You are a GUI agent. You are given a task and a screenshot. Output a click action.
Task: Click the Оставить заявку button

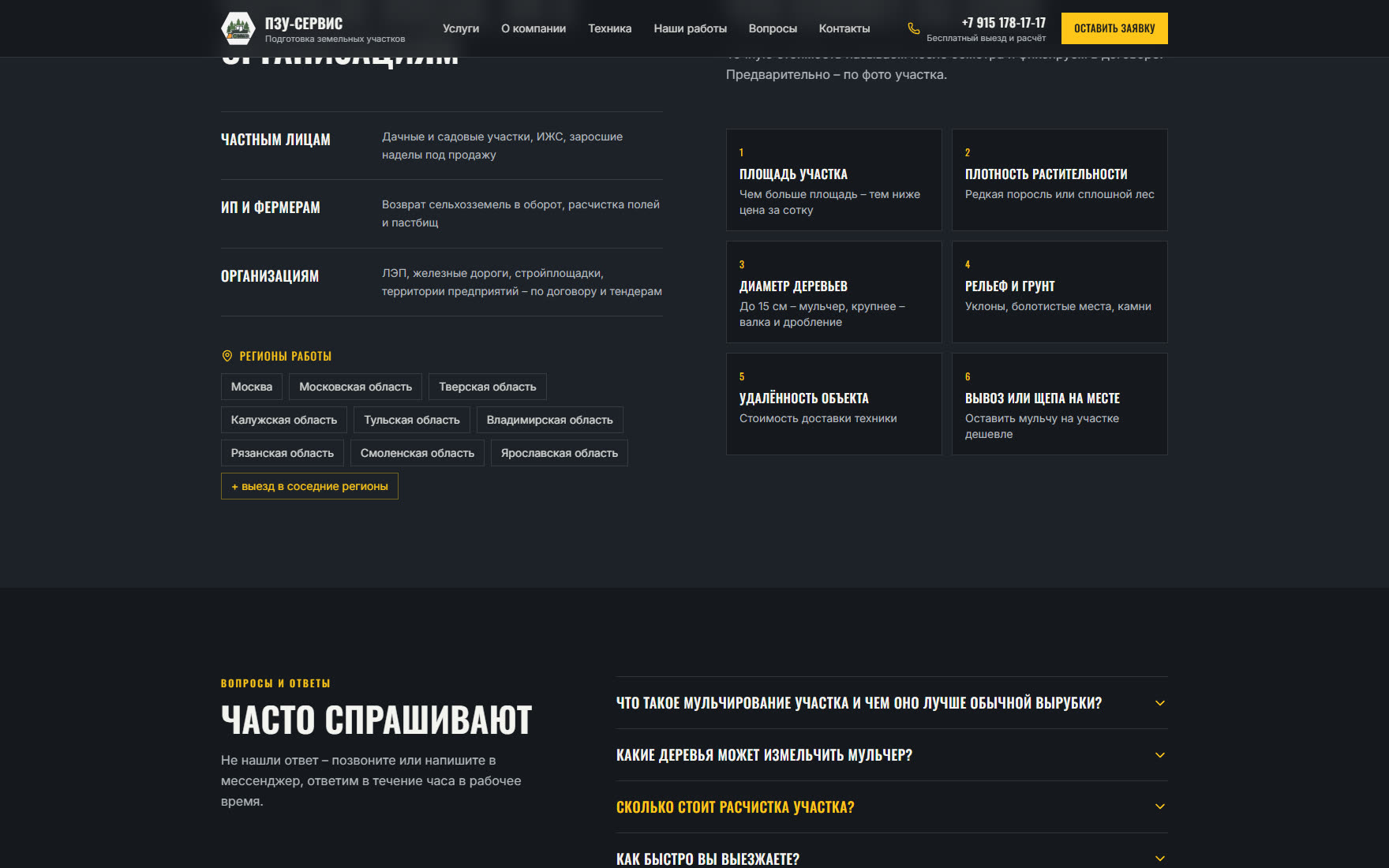tap(1114, 28)
